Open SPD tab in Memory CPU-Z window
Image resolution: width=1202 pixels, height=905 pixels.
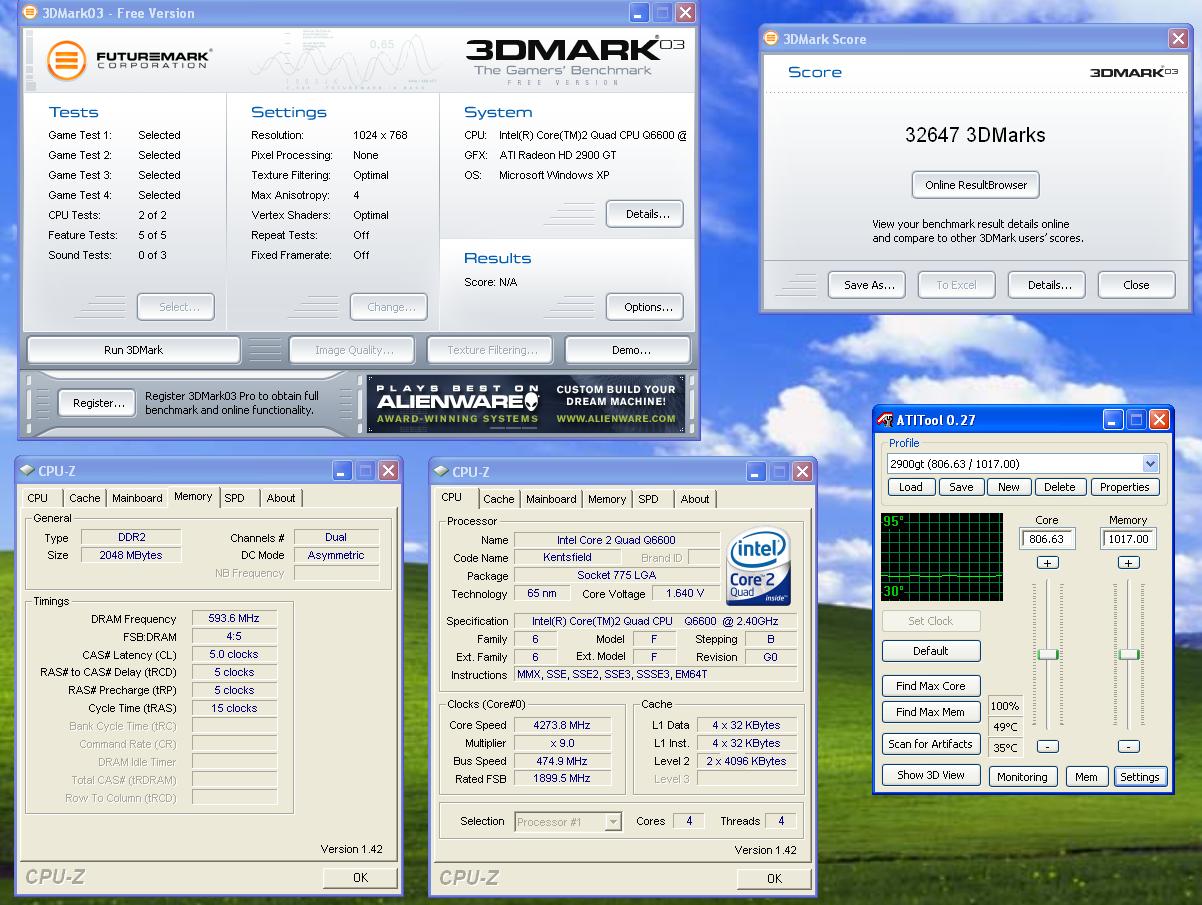pos(234,498)
